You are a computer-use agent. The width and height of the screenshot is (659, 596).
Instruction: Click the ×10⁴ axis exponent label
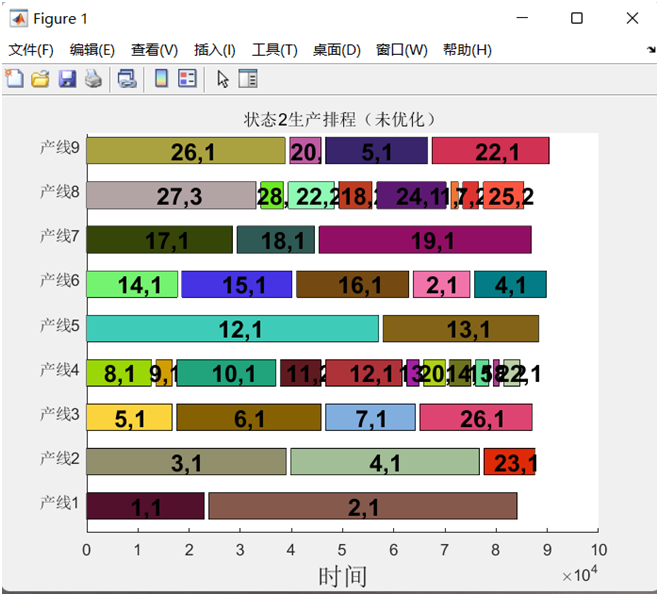point(580,574)
